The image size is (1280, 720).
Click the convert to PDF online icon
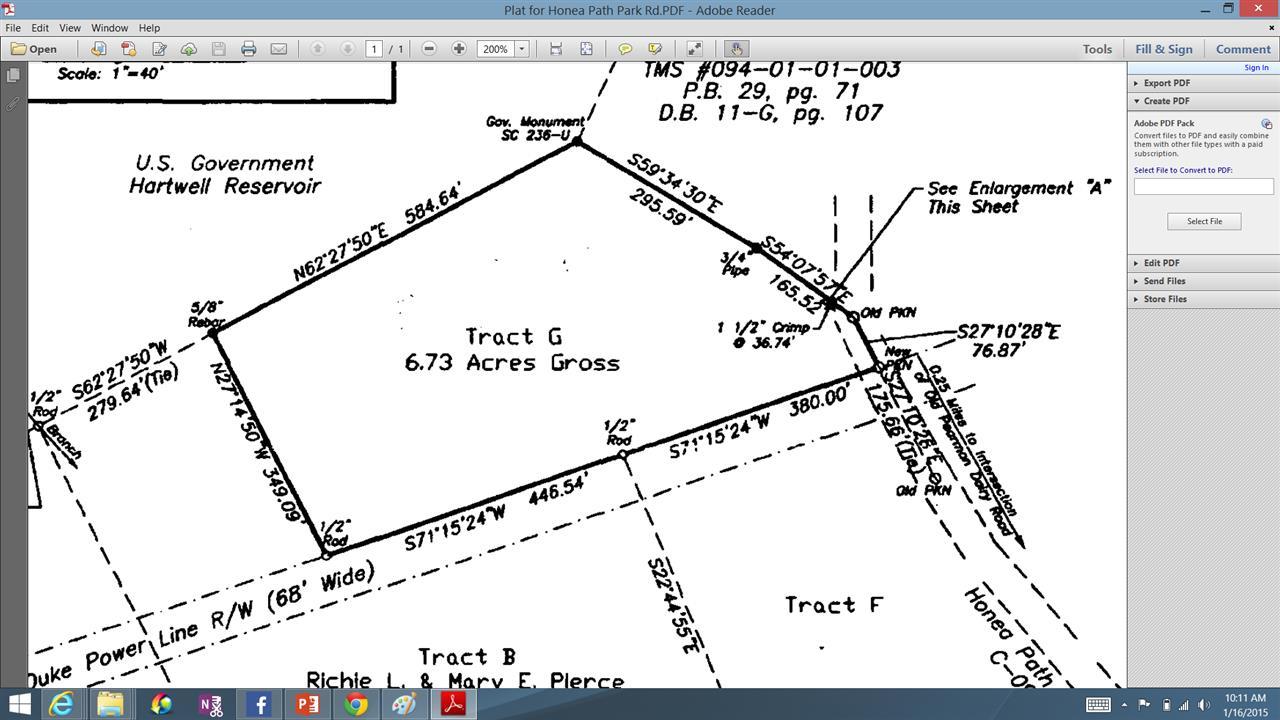[98, 48]
